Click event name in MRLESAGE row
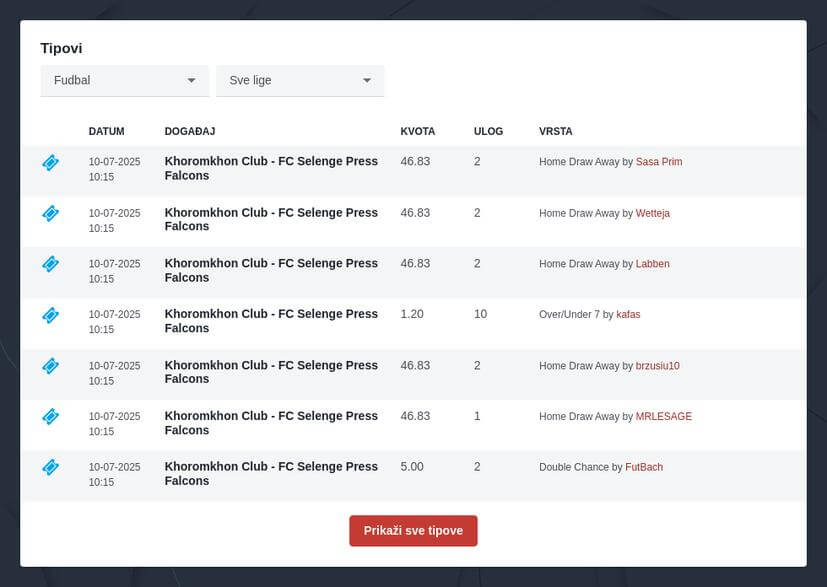This screenshot has height=587, width=827. pyautogui.click(x=271, y=423)
